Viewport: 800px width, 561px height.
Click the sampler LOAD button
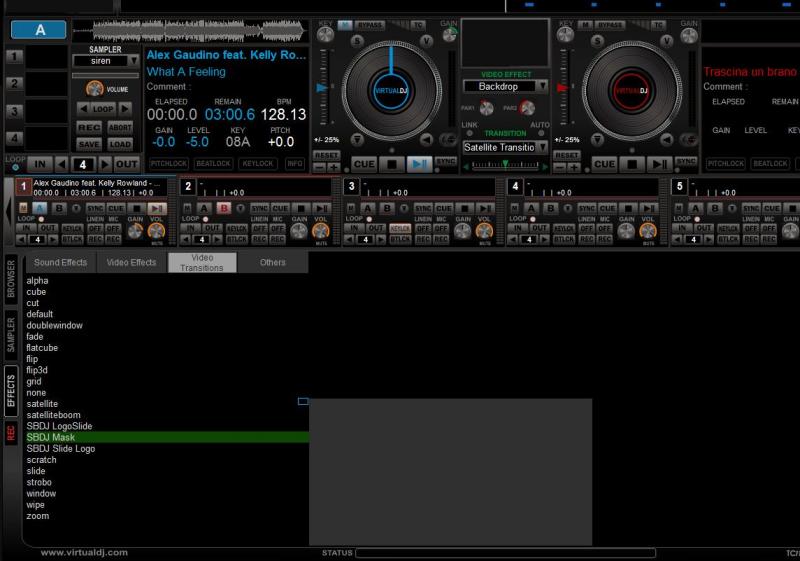click(120, 144)
